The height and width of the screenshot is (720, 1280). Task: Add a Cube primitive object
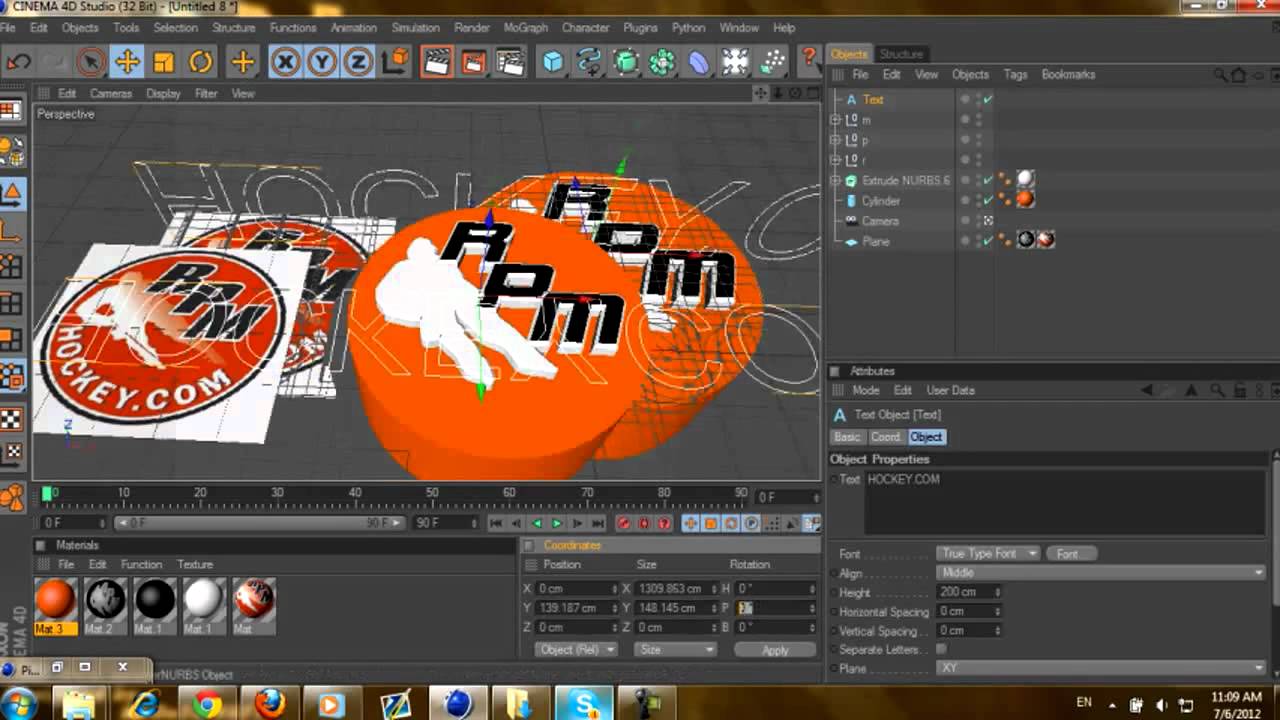553,62
